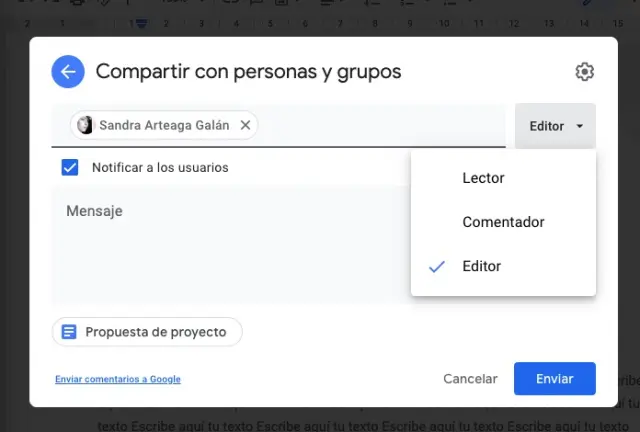Open the Enviar comentarios a Google link
Image resolution: width=640 pixels, height=432 pixels.
[x=118, y=380]
